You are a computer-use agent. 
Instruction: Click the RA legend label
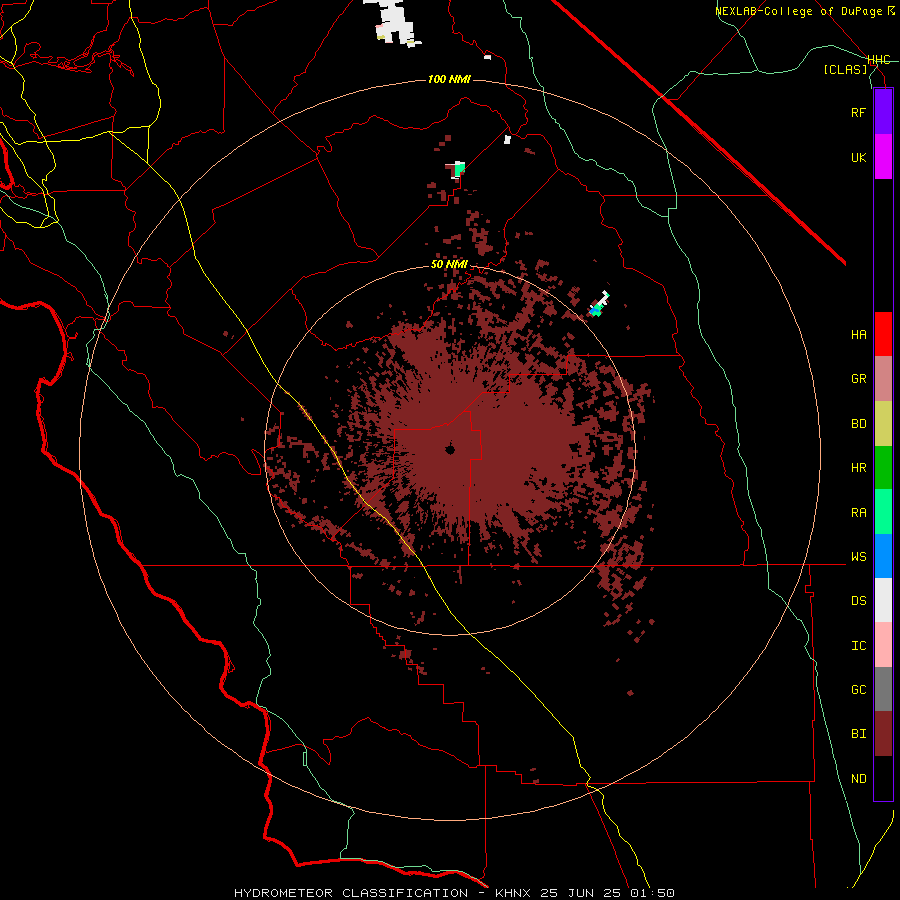point(858,513)
